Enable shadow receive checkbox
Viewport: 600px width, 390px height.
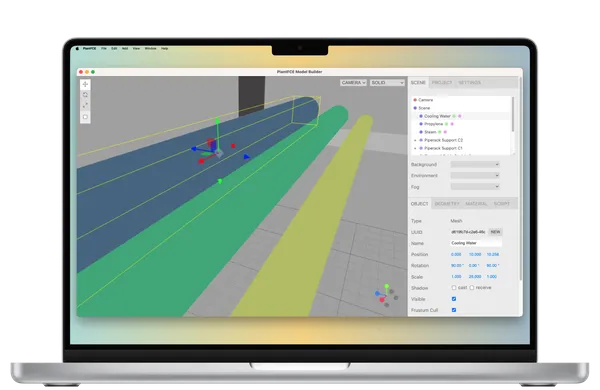[472, 287]
